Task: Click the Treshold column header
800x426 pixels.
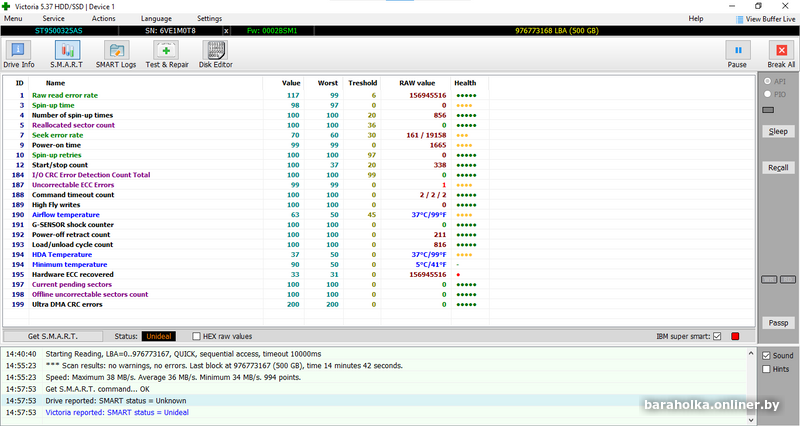Action: pyautogui.click(x=363, y=83)
